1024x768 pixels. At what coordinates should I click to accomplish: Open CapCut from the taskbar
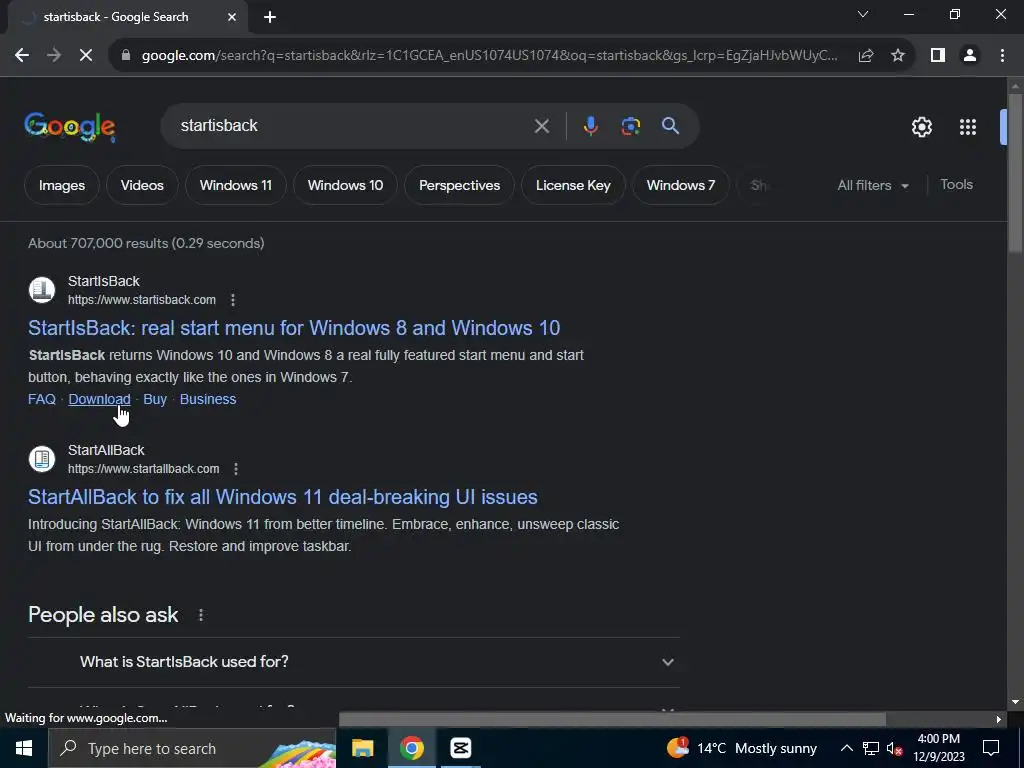click(x=460, y=748)
